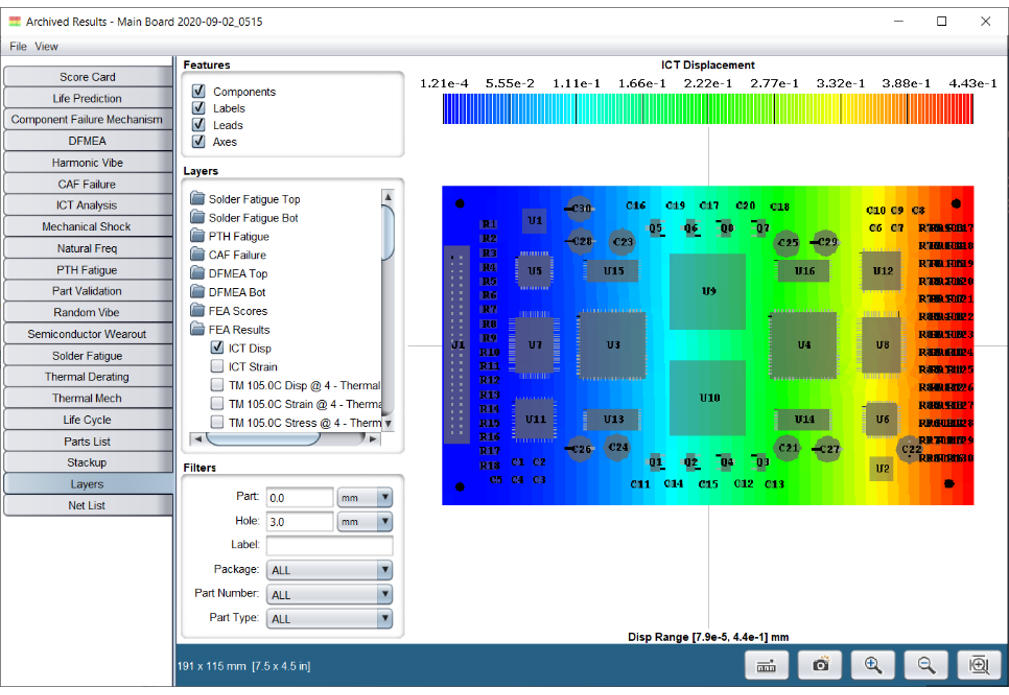Click the zoom in magnifier icon
Image resolution: width=1009 pixels, height=695 pixels.
873,665
